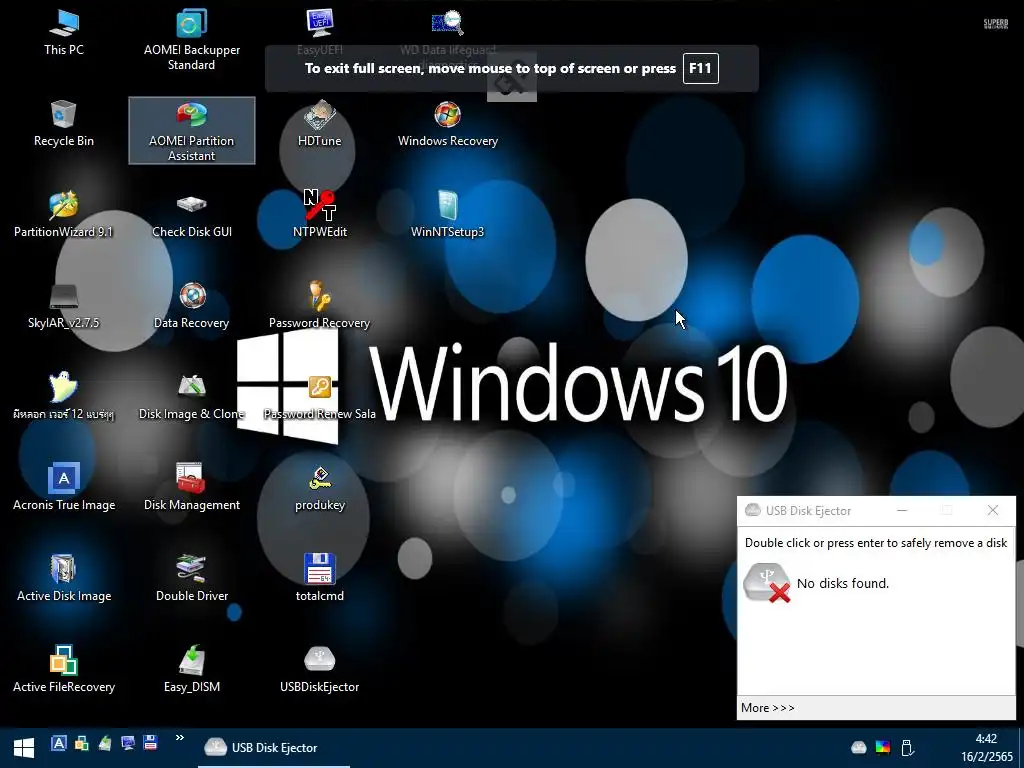The image size is (1024, 768).
Task: Expand quick launch overflow chevron
Action: (180, 738)
